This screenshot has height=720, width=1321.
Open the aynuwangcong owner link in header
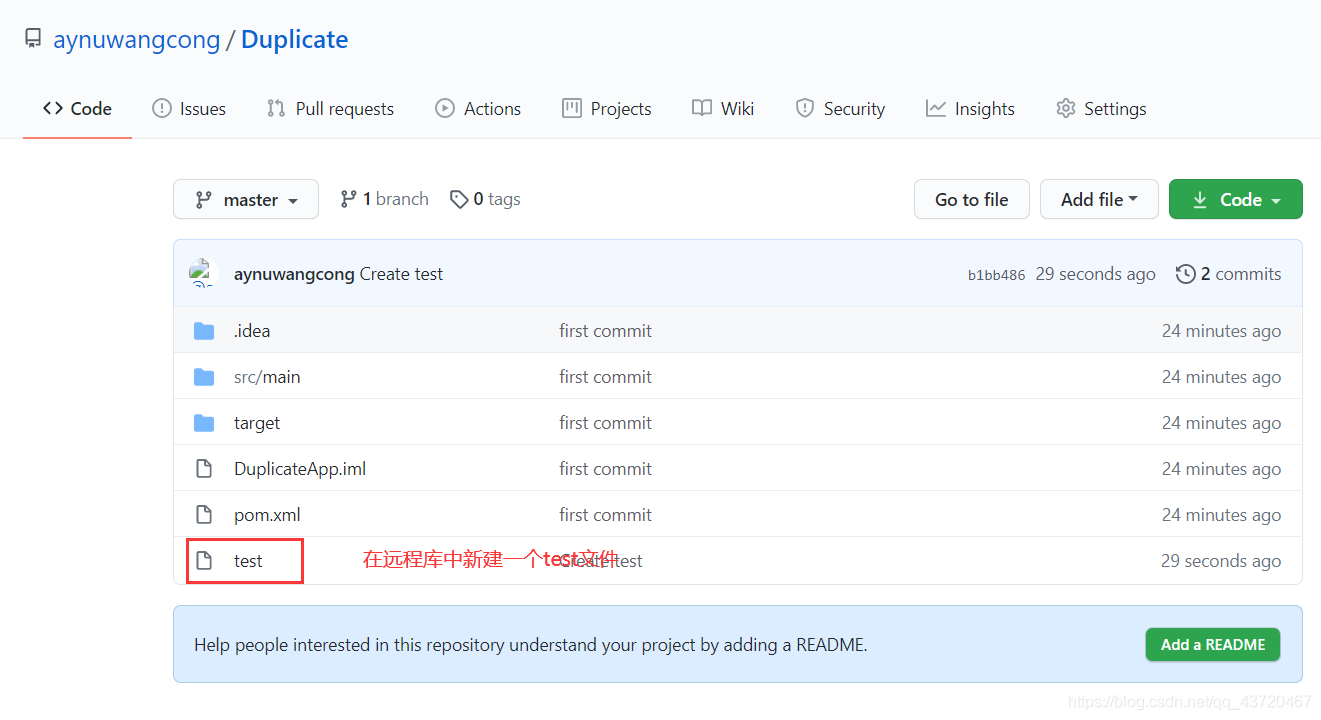(136, 39)
